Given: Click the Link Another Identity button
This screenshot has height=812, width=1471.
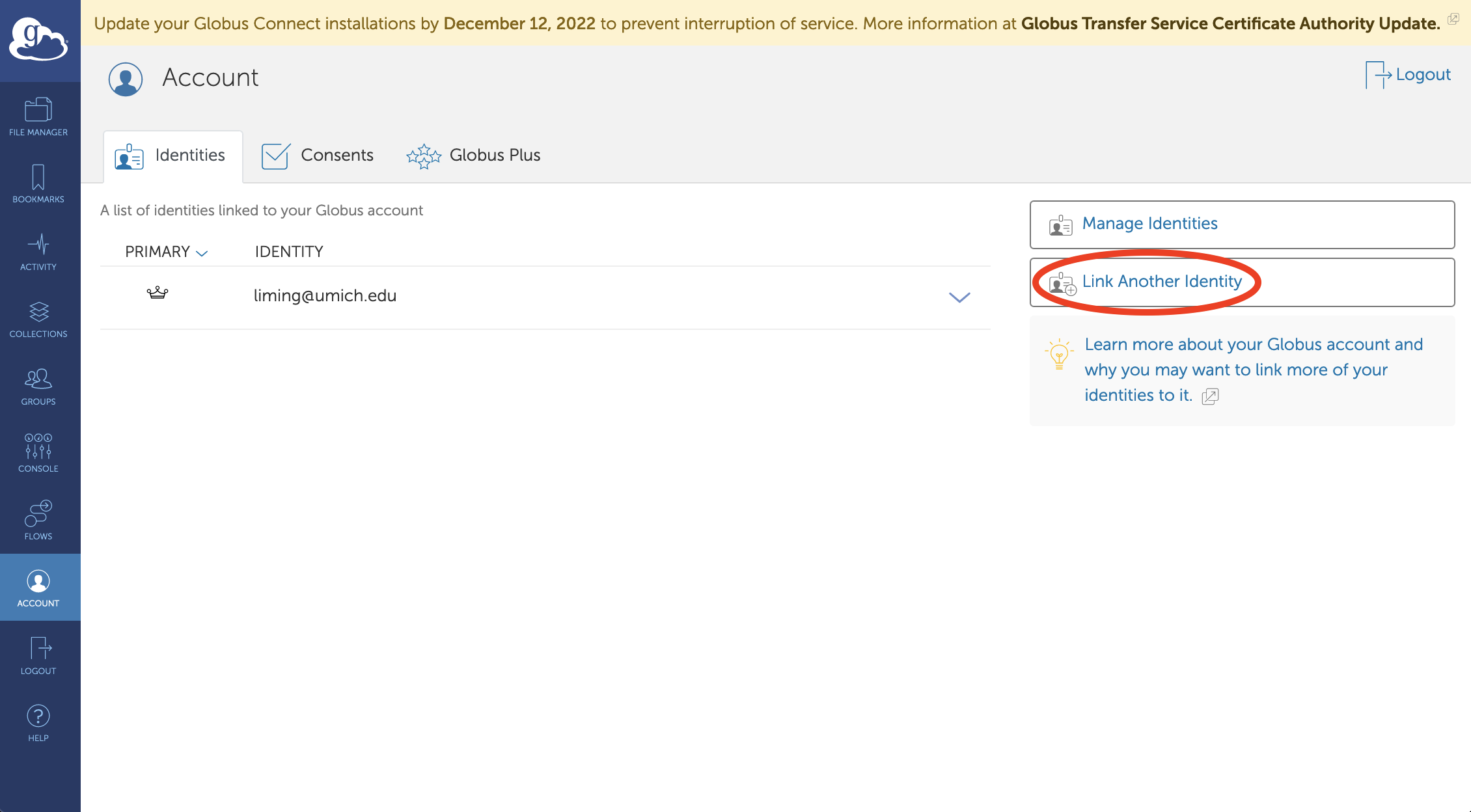Looking at the screenshot, I should pyautogui.click(x=1242, y=282).
